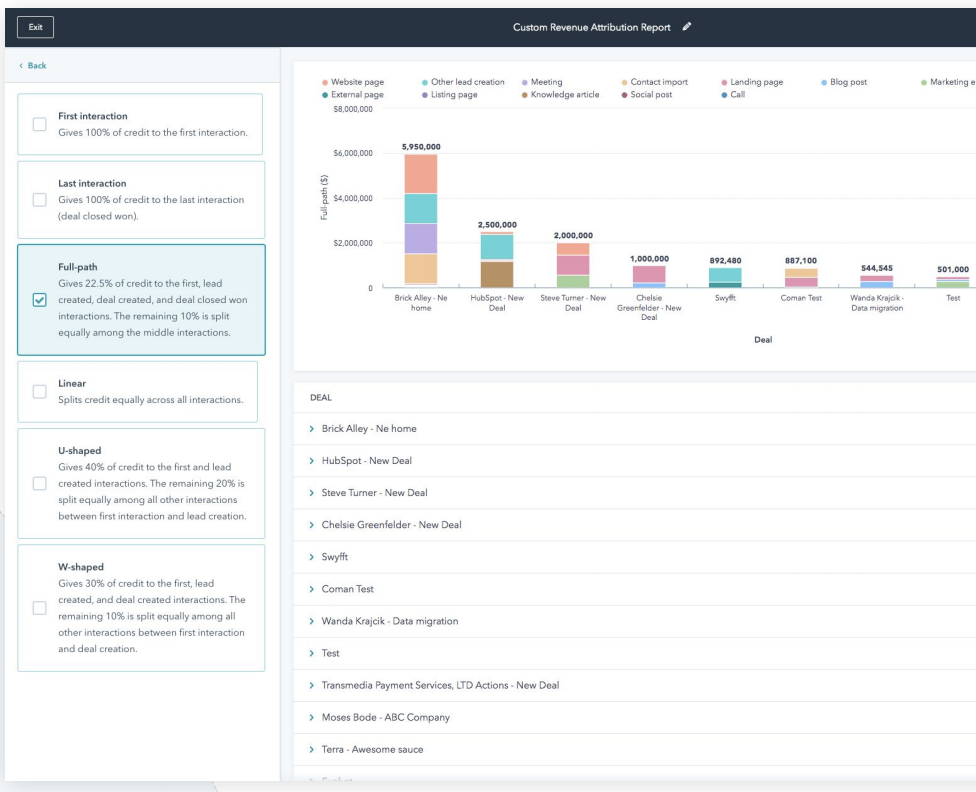Click the Call legend dot
This screenshot has height=792, width=976.
click(x=724, y=95)
